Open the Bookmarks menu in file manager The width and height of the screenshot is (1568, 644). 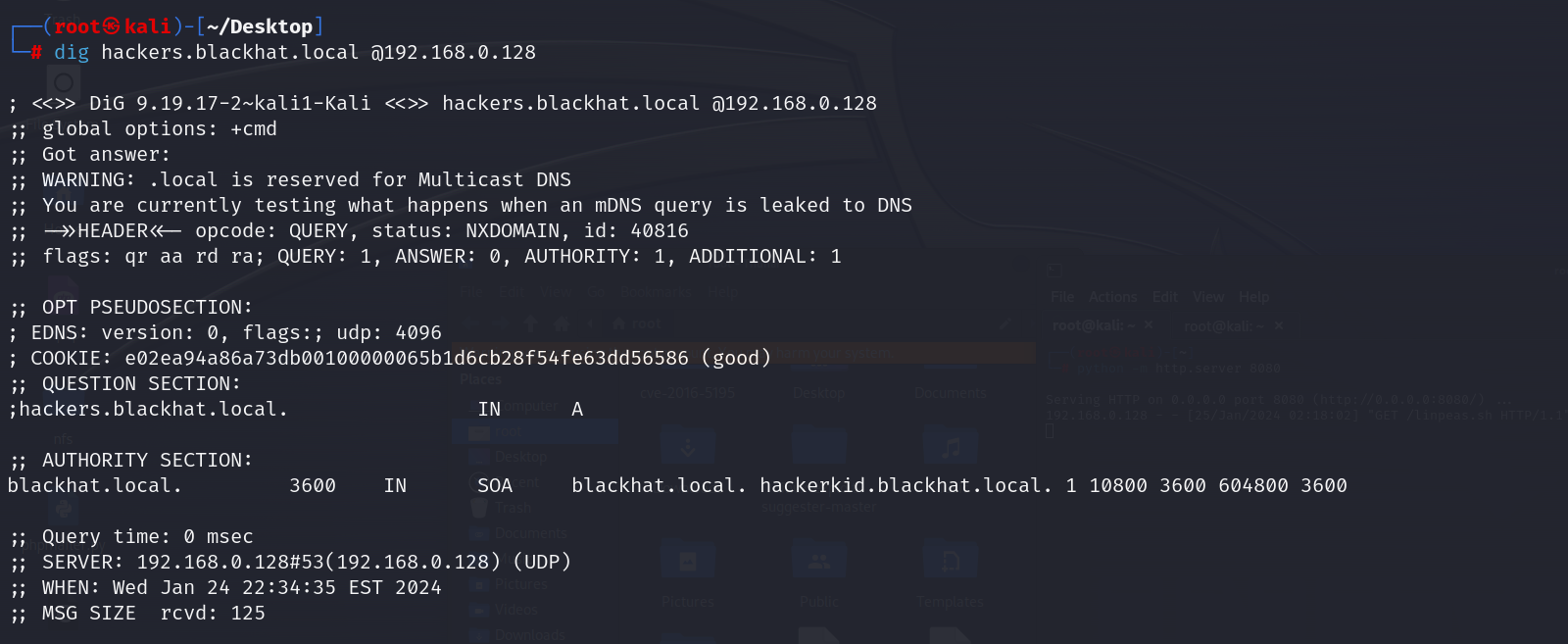pos(656,292)
